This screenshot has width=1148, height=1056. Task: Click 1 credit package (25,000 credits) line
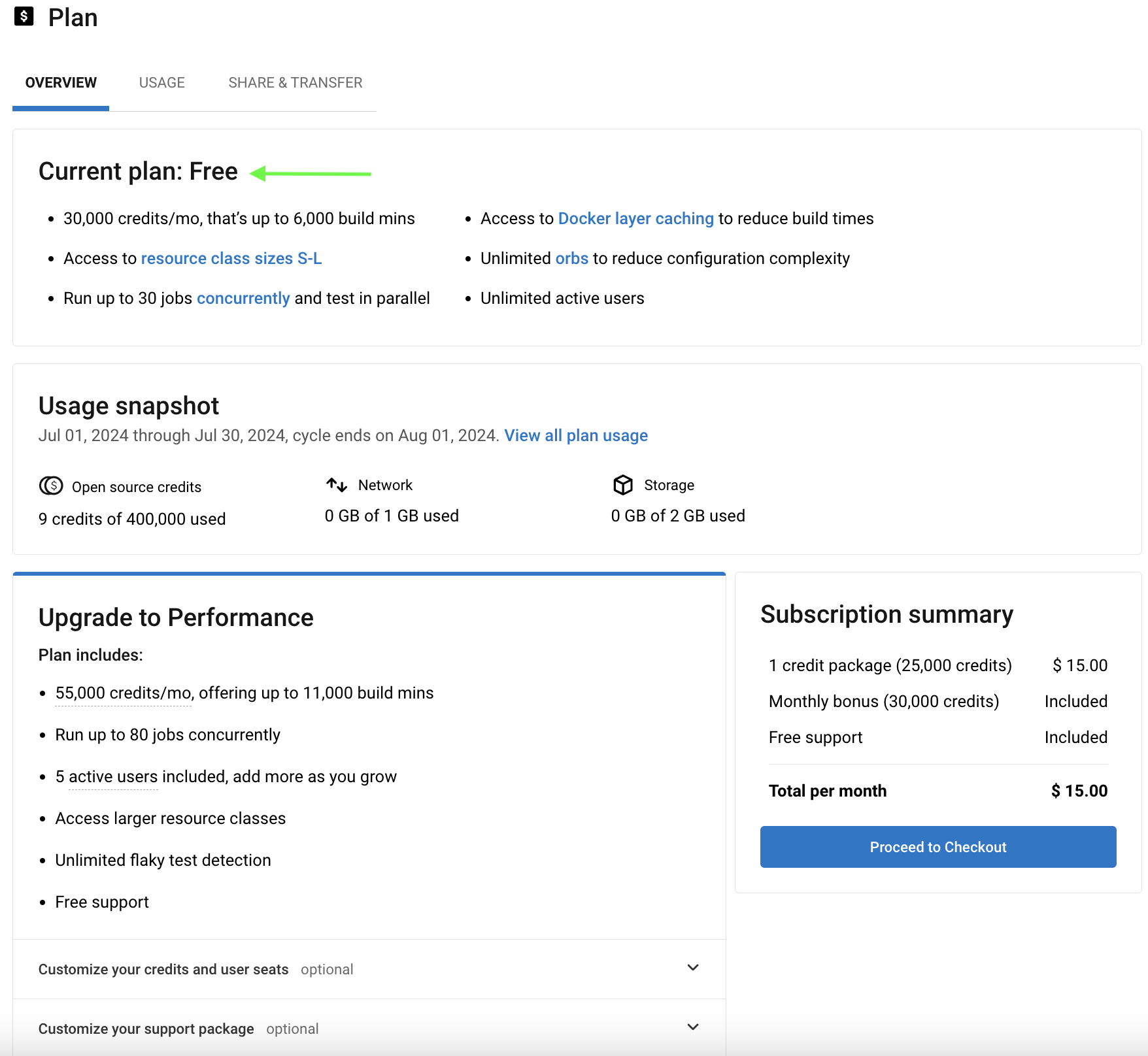[890, 666]
